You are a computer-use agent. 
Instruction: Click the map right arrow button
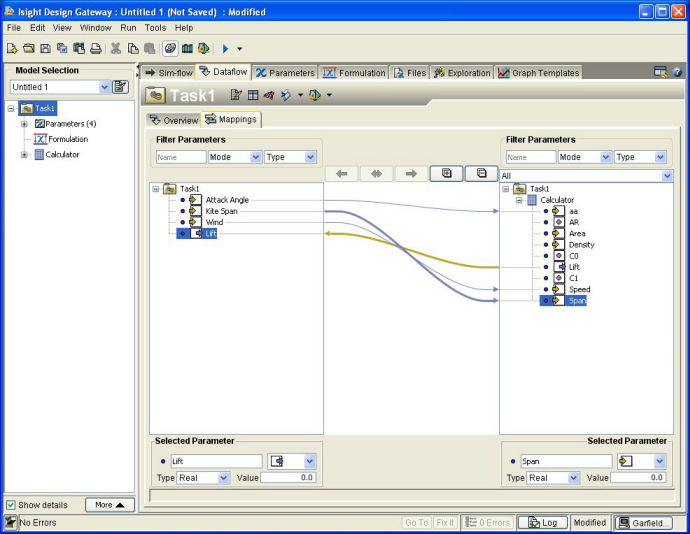[x=411, y=174]
